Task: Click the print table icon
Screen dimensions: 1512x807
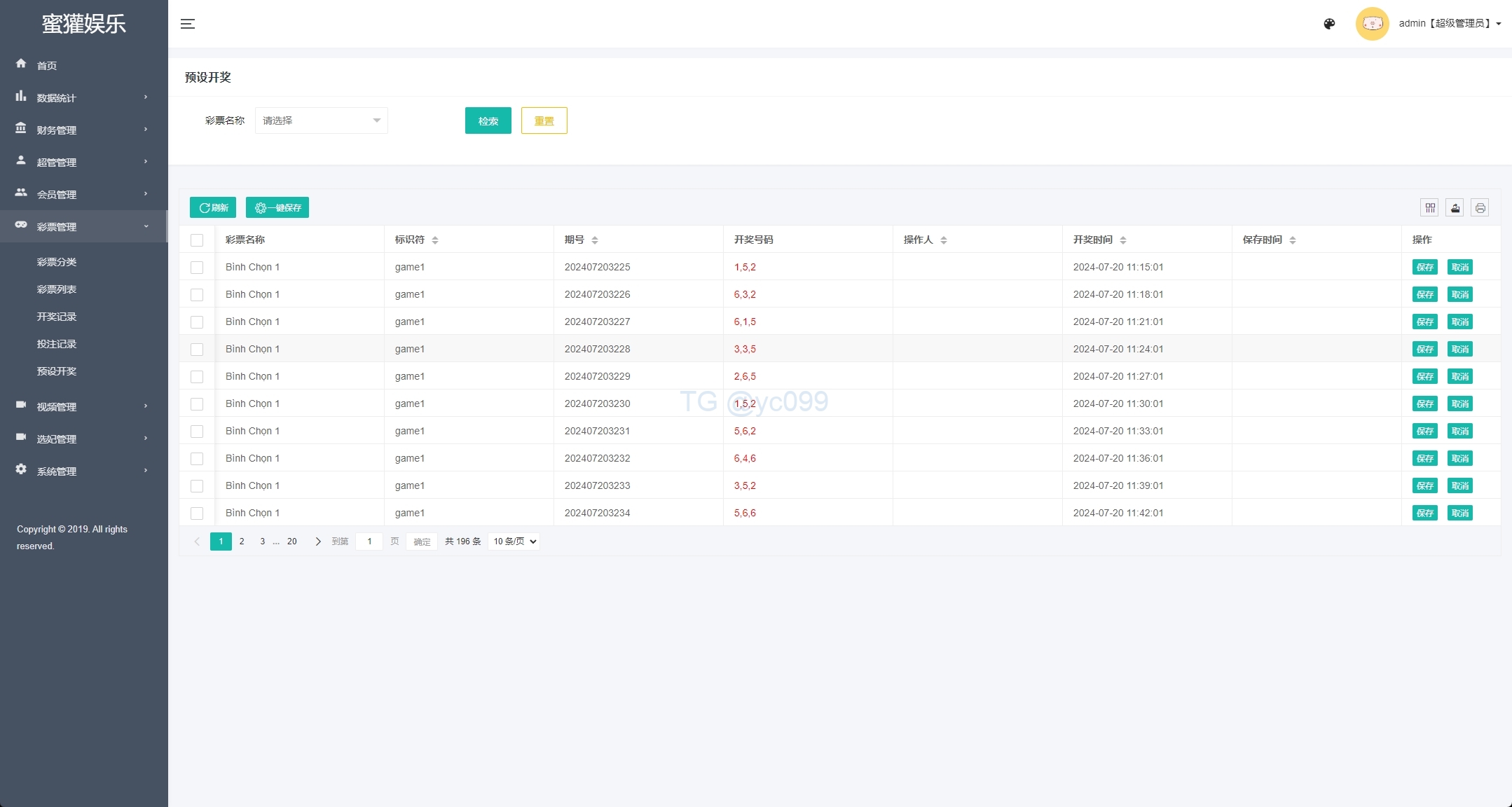Action: [x=1480, y=207]
